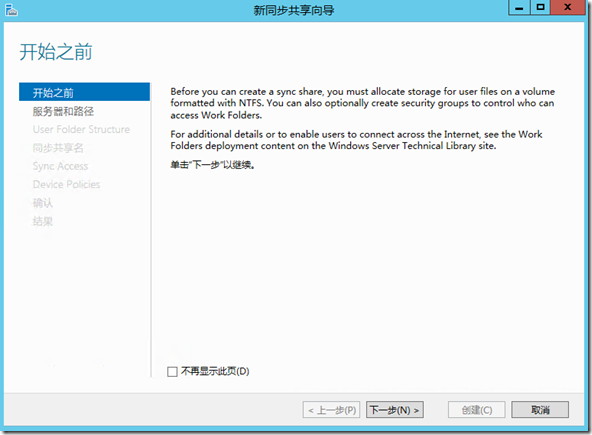The width and height of the screenshot is (592, 435).
Task: Open the 服务器和路径 step
Action: [x=63, y=111]
